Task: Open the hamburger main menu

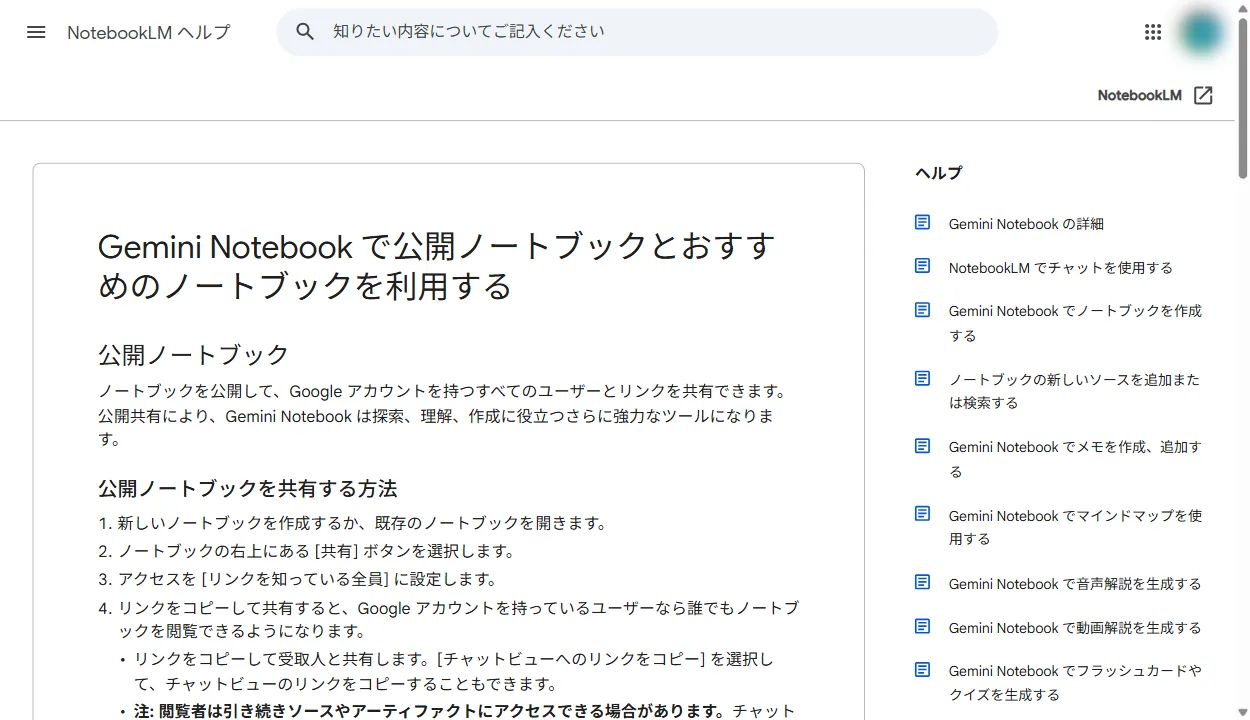Action: pos(36,32)
